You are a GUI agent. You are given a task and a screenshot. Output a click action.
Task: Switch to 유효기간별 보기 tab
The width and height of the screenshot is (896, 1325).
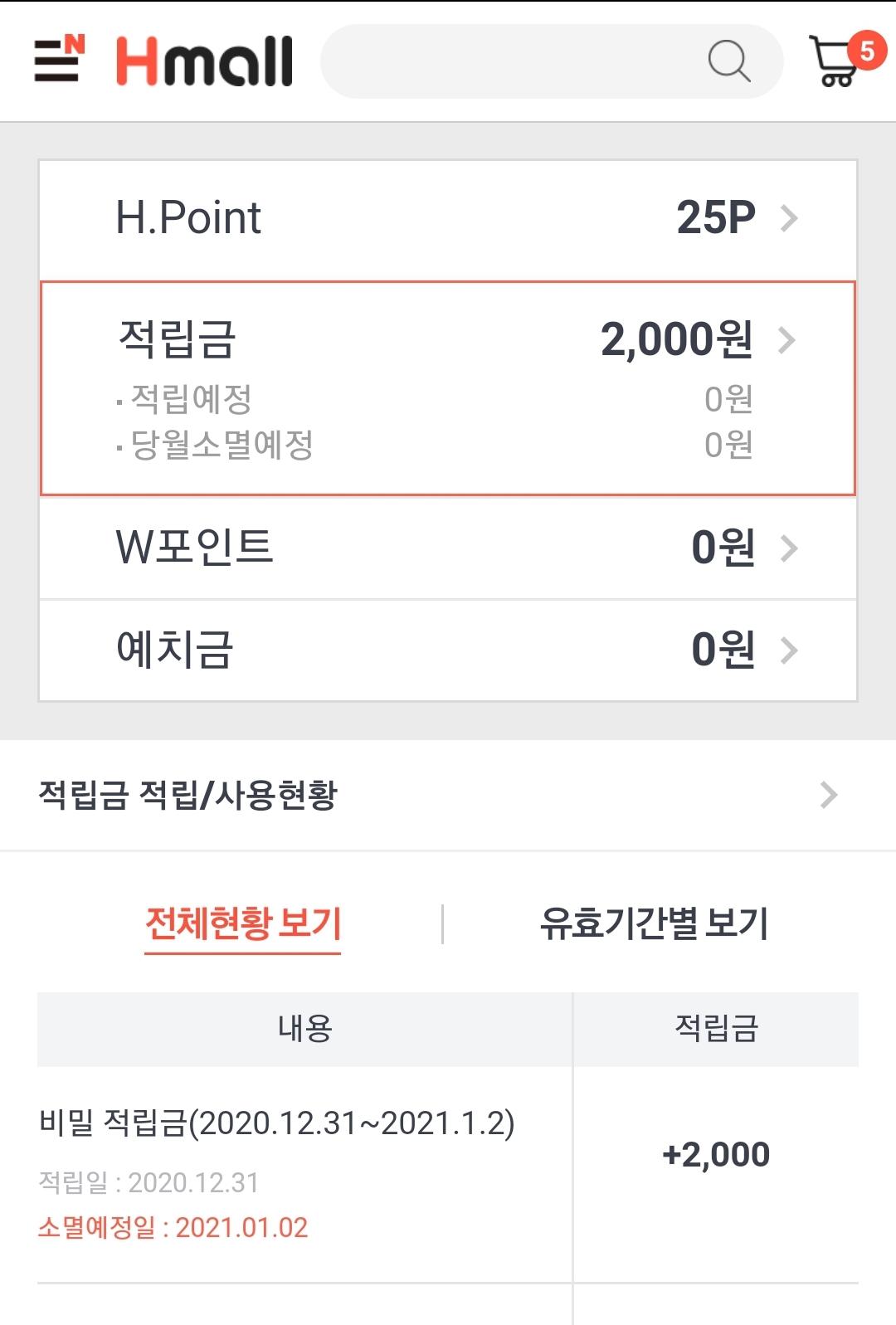tap(654, 923)
